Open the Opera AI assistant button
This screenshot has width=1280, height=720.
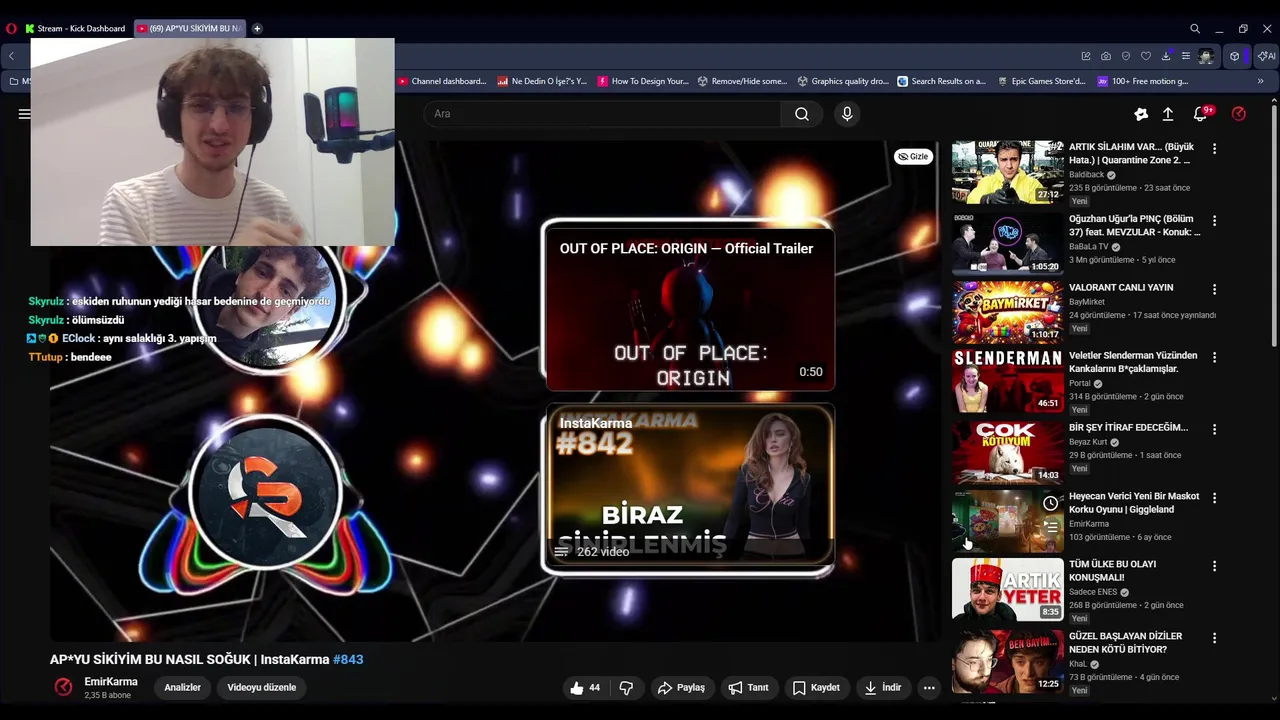(x=1267, y=56)
